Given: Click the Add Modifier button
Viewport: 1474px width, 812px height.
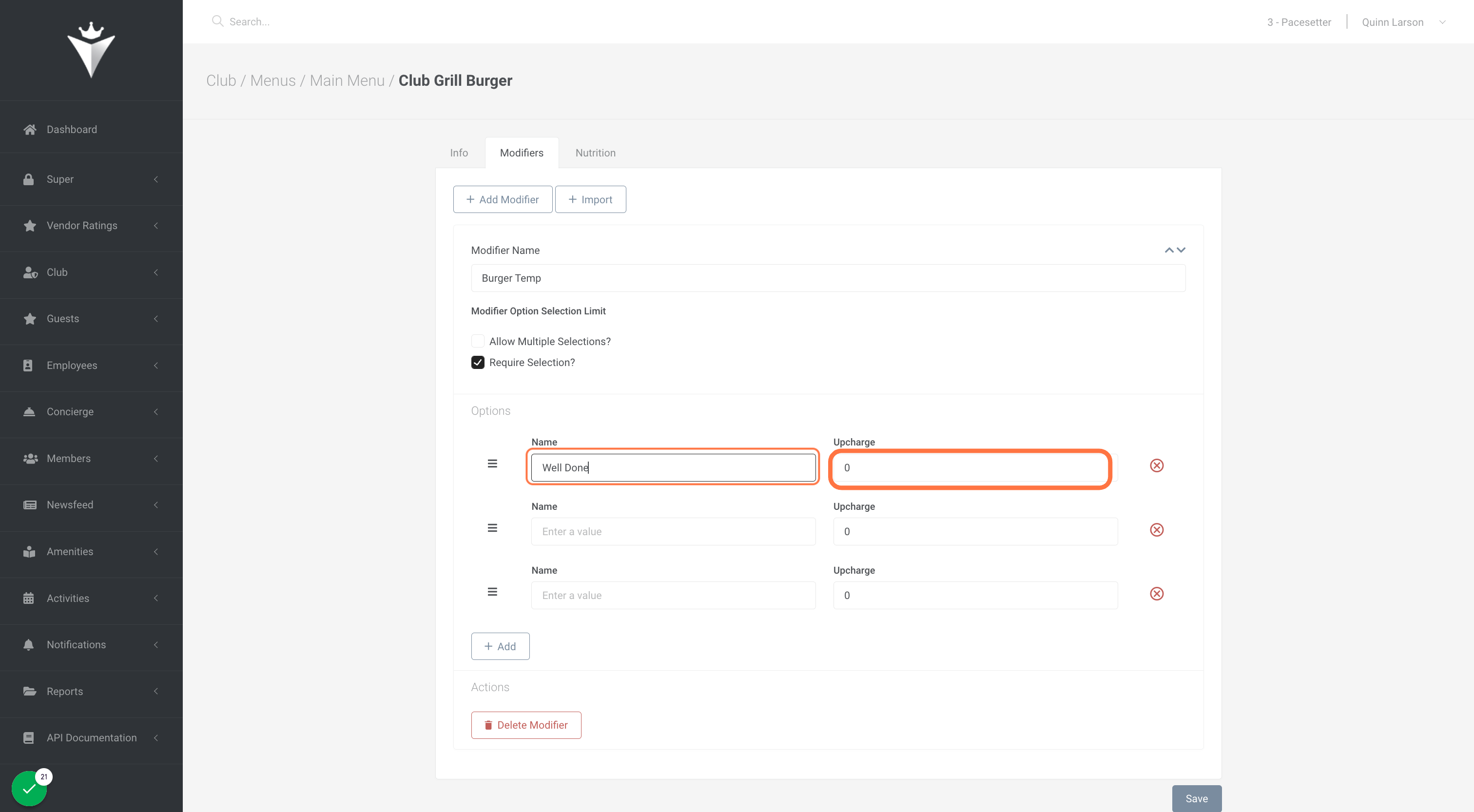Looking at the screenshot, I should click(x=503, y=199).
